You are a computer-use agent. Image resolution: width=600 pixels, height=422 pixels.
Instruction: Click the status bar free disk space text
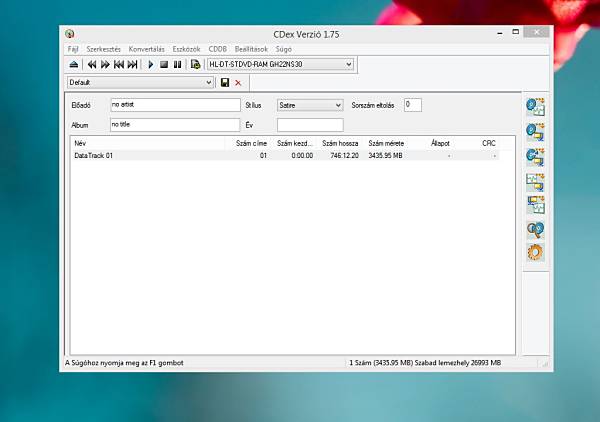[x=458, y=363]
